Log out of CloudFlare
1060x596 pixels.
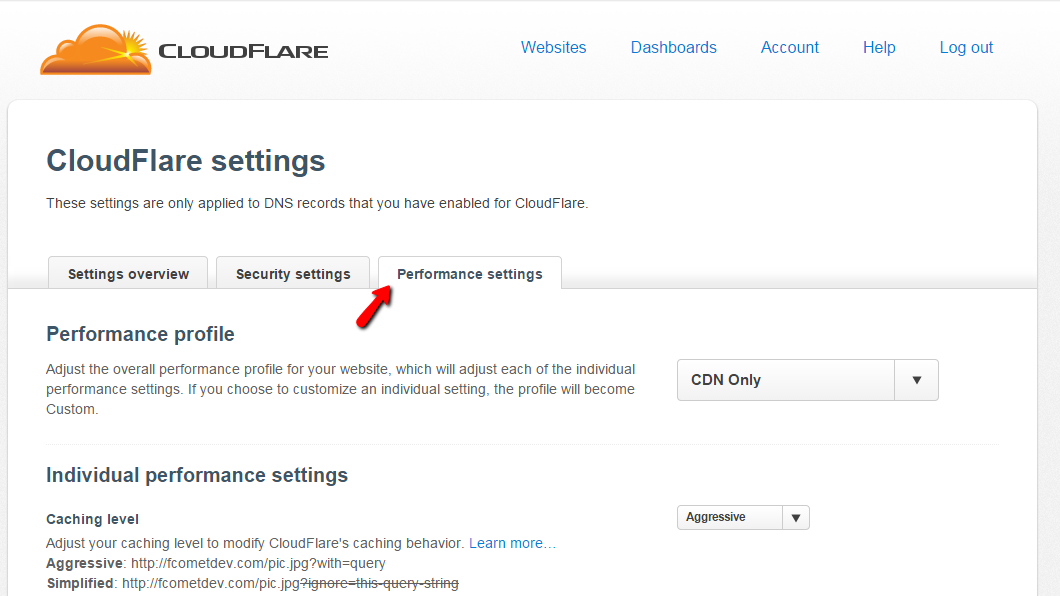point(966,47)
